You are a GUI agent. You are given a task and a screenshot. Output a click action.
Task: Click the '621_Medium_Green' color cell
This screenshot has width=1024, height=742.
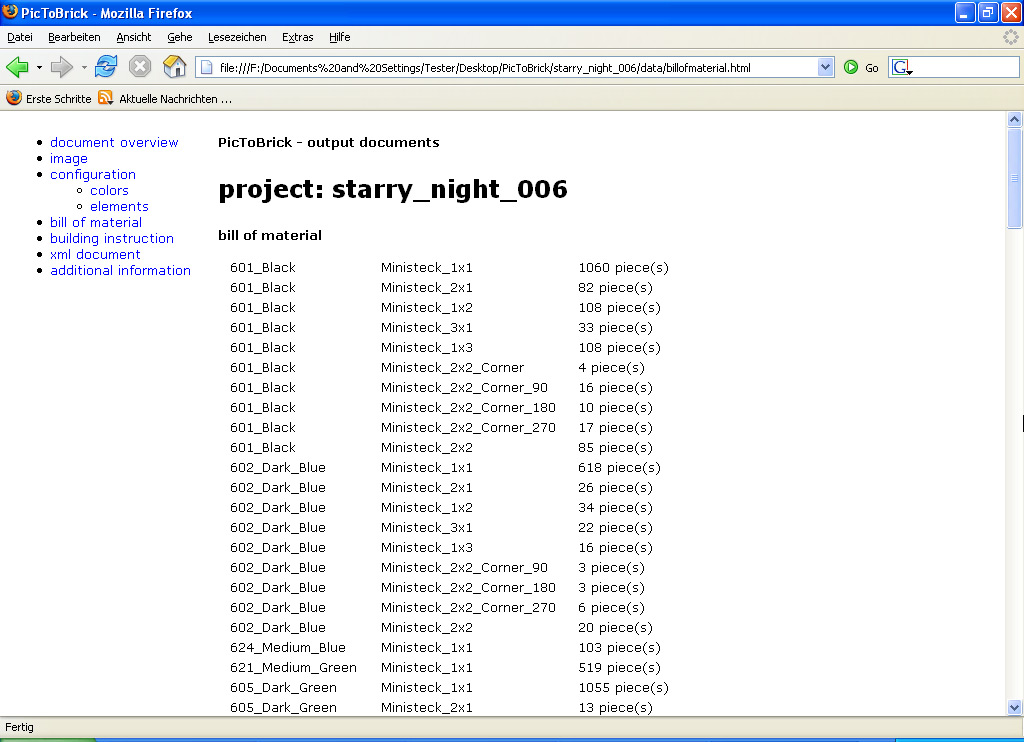[x=293, y=668]
